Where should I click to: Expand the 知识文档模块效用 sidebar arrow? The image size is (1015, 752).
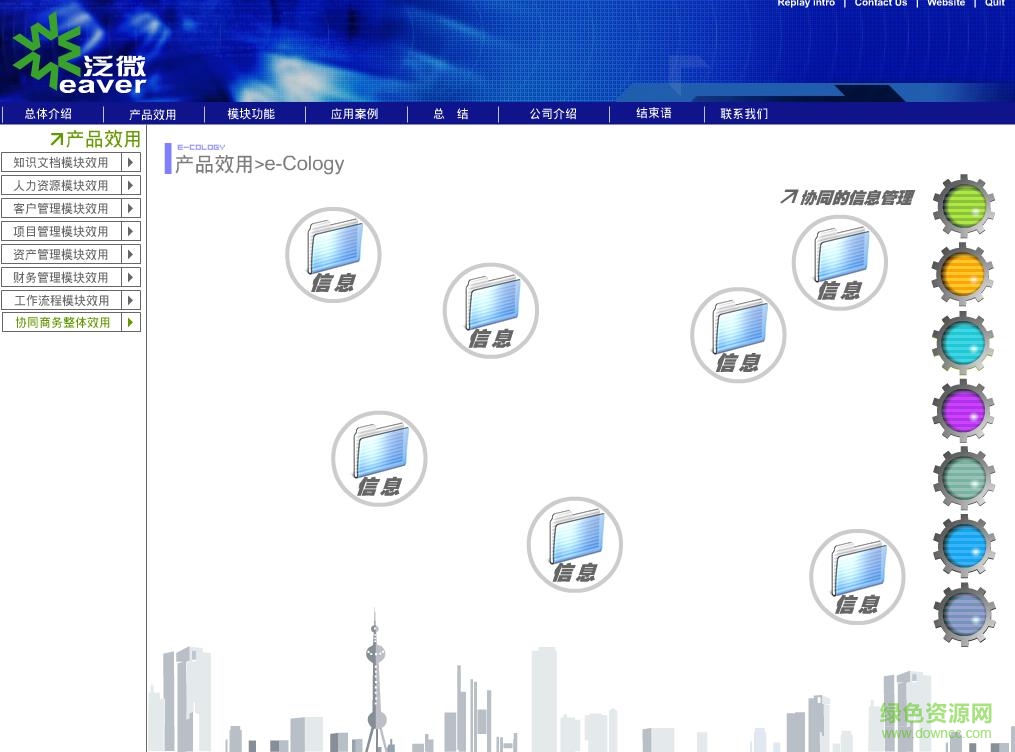pyautogui.click(x=131, y=162)
